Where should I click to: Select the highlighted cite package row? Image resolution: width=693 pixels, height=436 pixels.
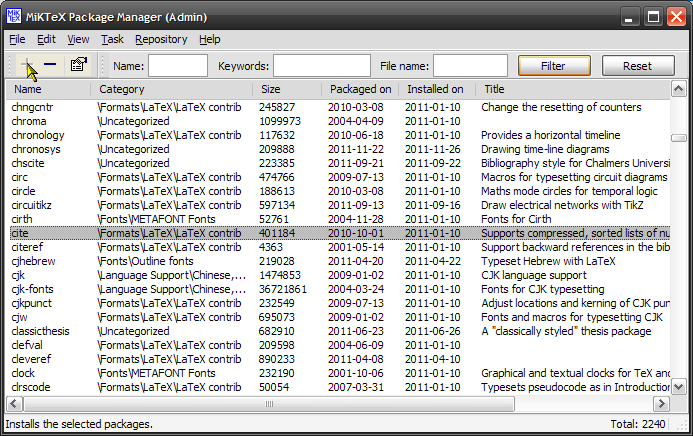(x=338, y=233)
